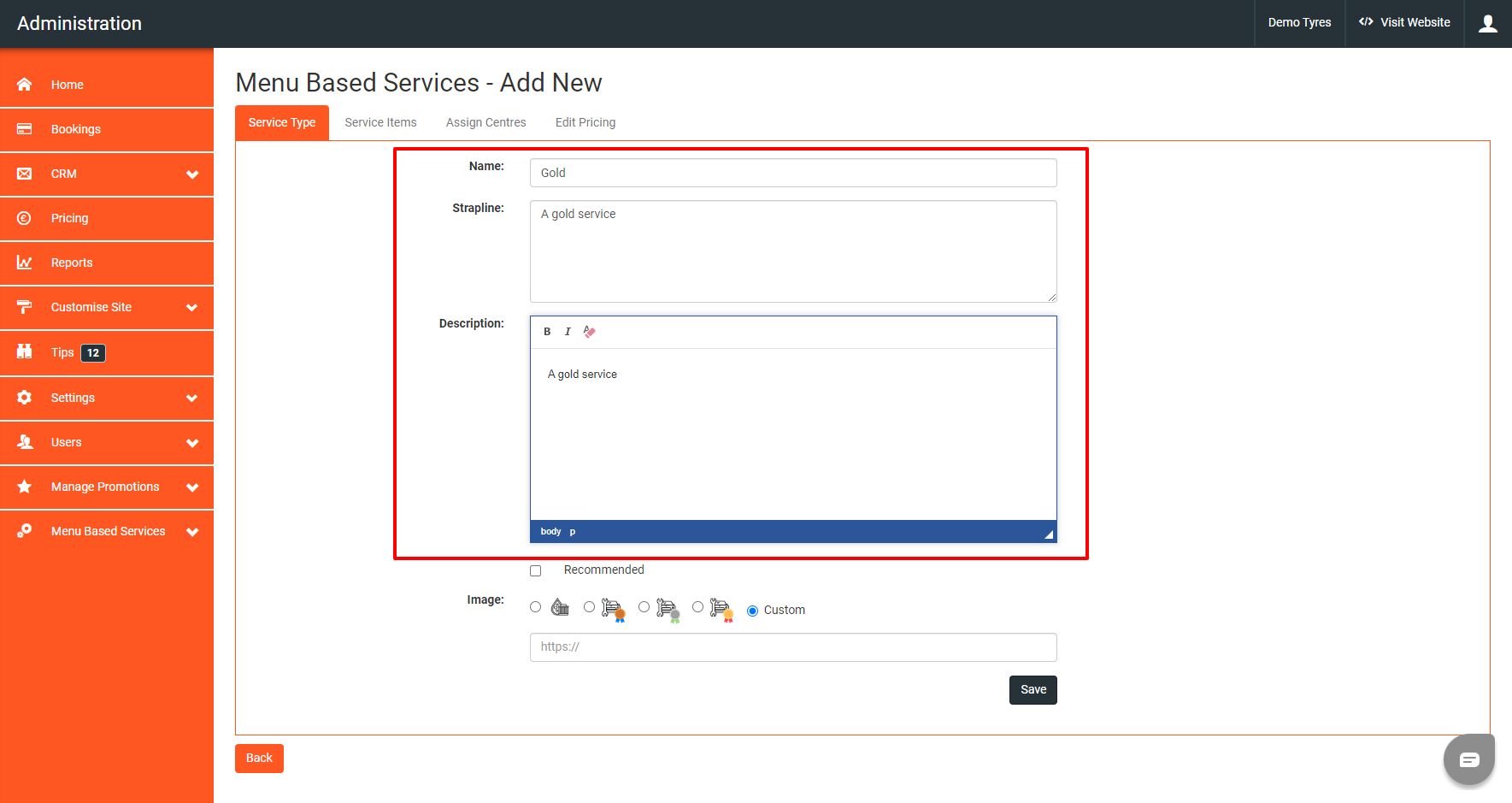Open the user profile avatar icon
The image size is (1512, 803).
pyautogui.click(x=1488, y=23)
